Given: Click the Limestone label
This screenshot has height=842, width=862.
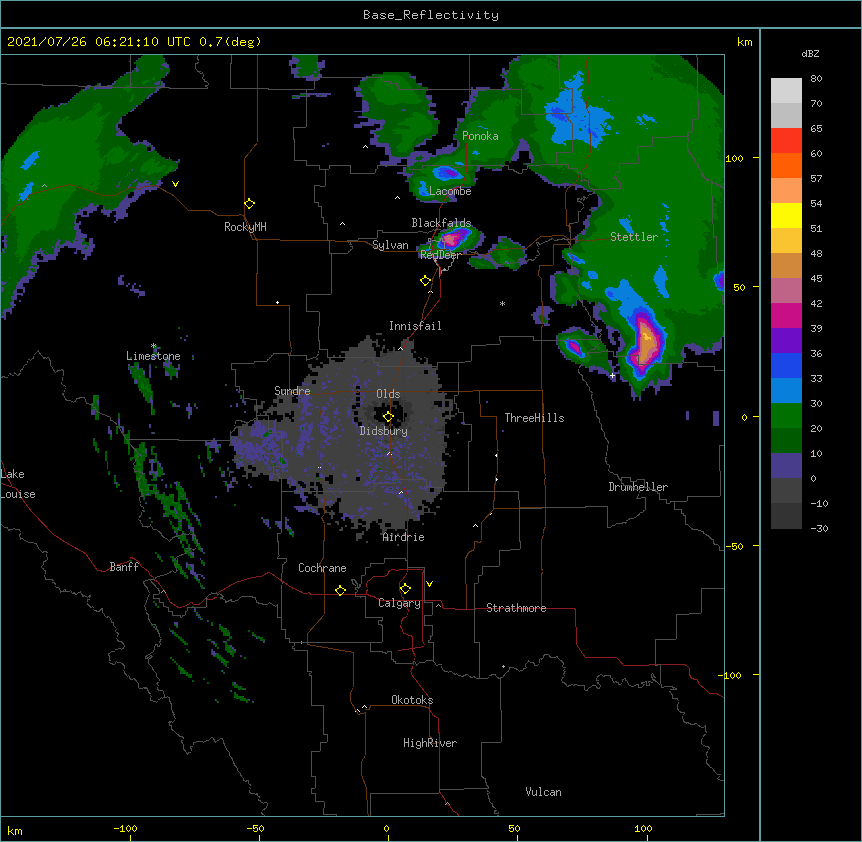Looking at the screenshot, I should click(153, 356).
